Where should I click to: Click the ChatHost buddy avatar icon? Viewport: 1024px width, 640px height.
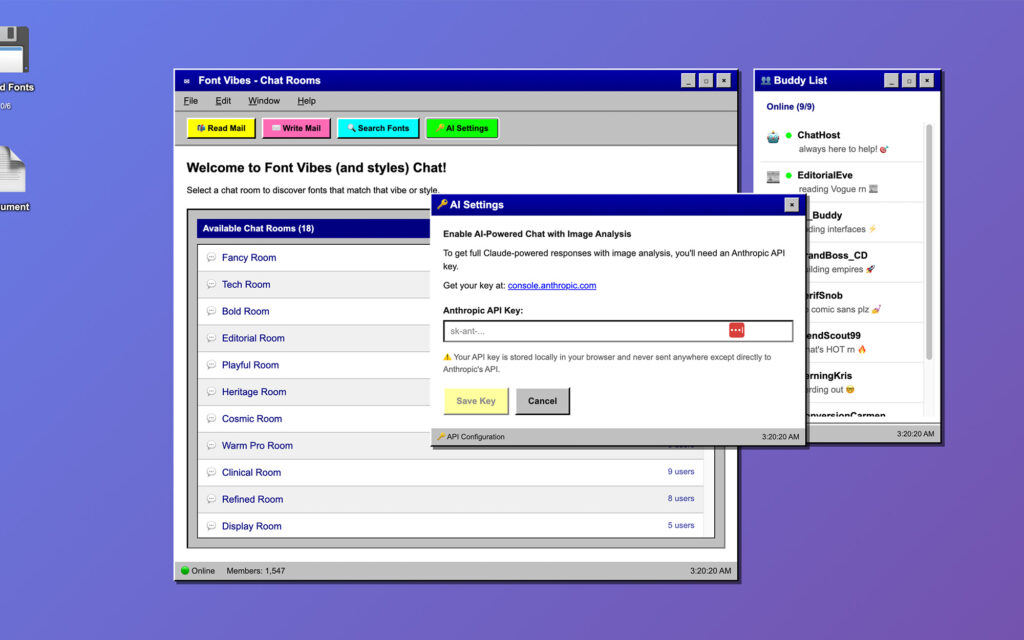[x=773, y=136]
